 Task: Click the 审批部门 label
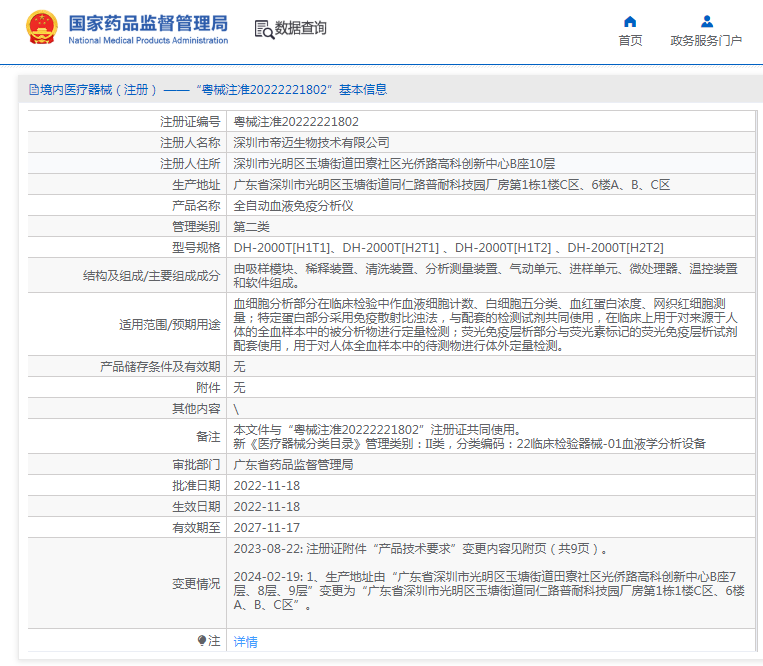196,465
